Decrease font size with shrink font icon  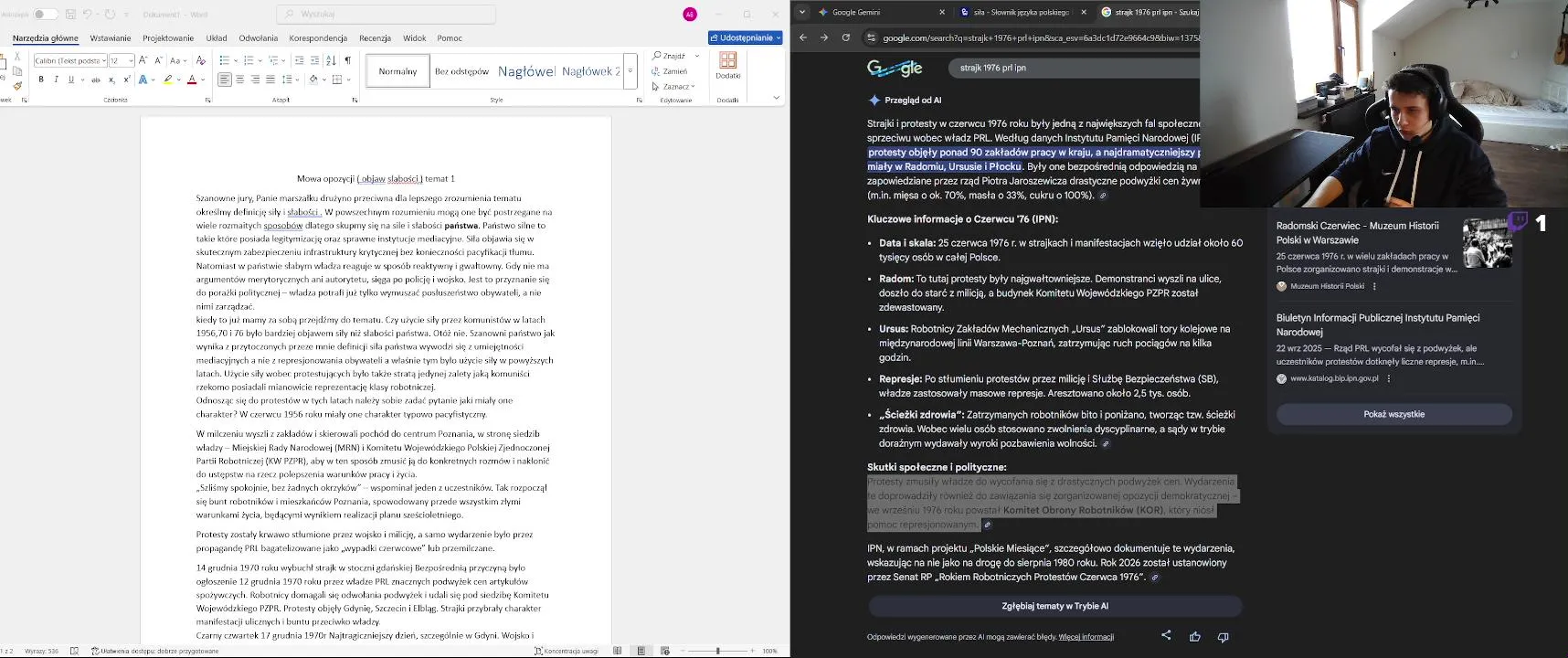pos(158,60)
